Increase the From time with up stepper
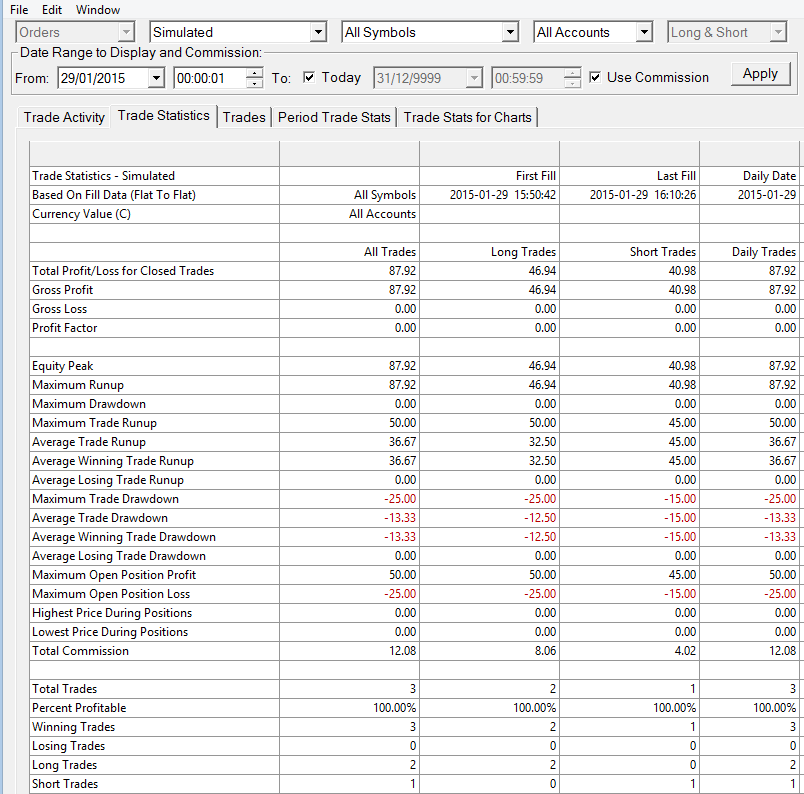 pyautogui.click(x=254, y=73)
